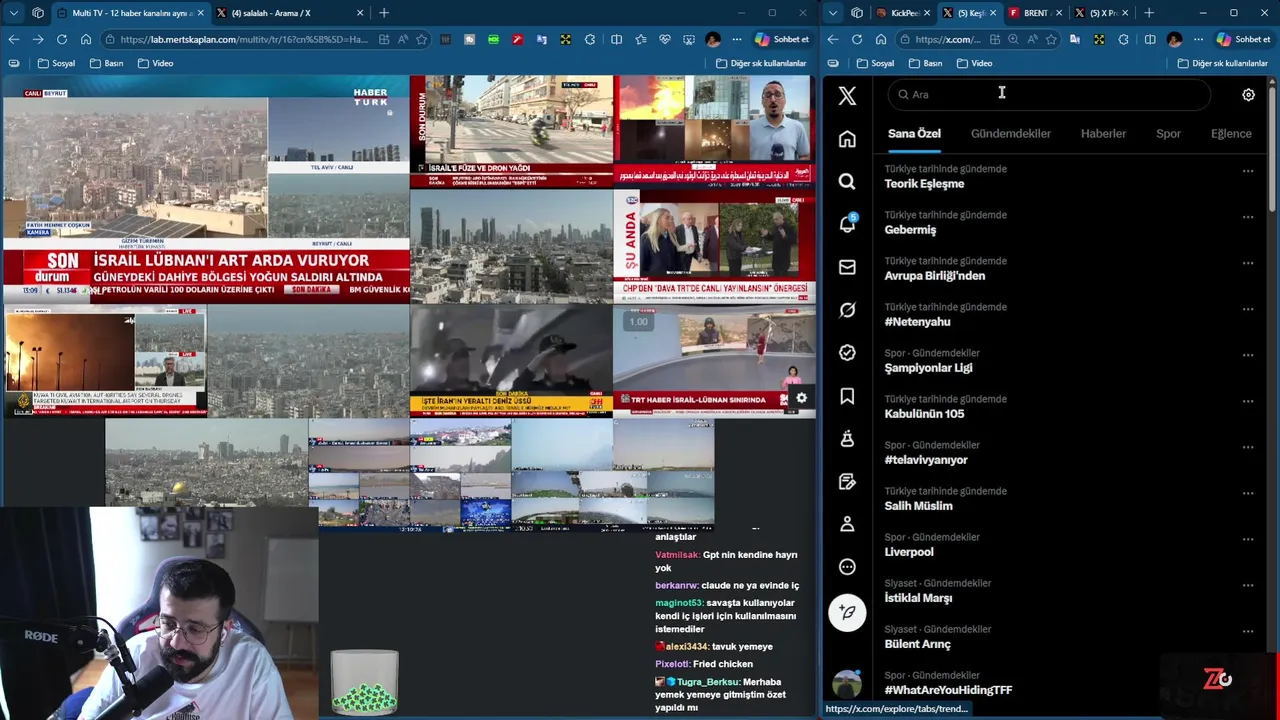Open X messages envelope icon
Image resolution: width=1280 pixels, height=720 pixels.
pos(847,267)
